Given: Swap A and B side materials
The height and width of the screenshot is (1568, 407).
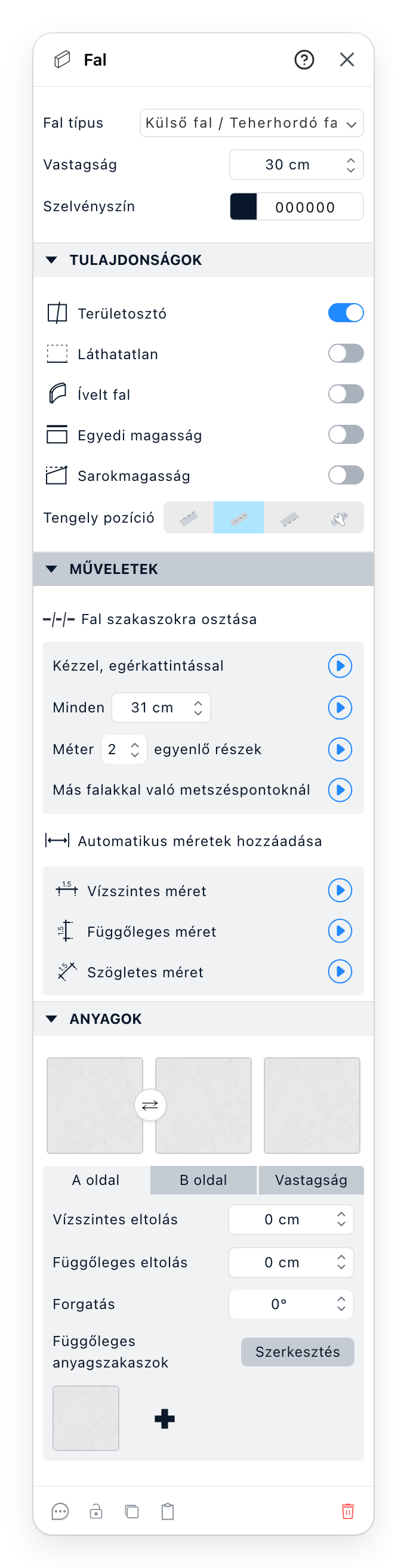Looking at the screenshot, I should [x=150, y=1105].
